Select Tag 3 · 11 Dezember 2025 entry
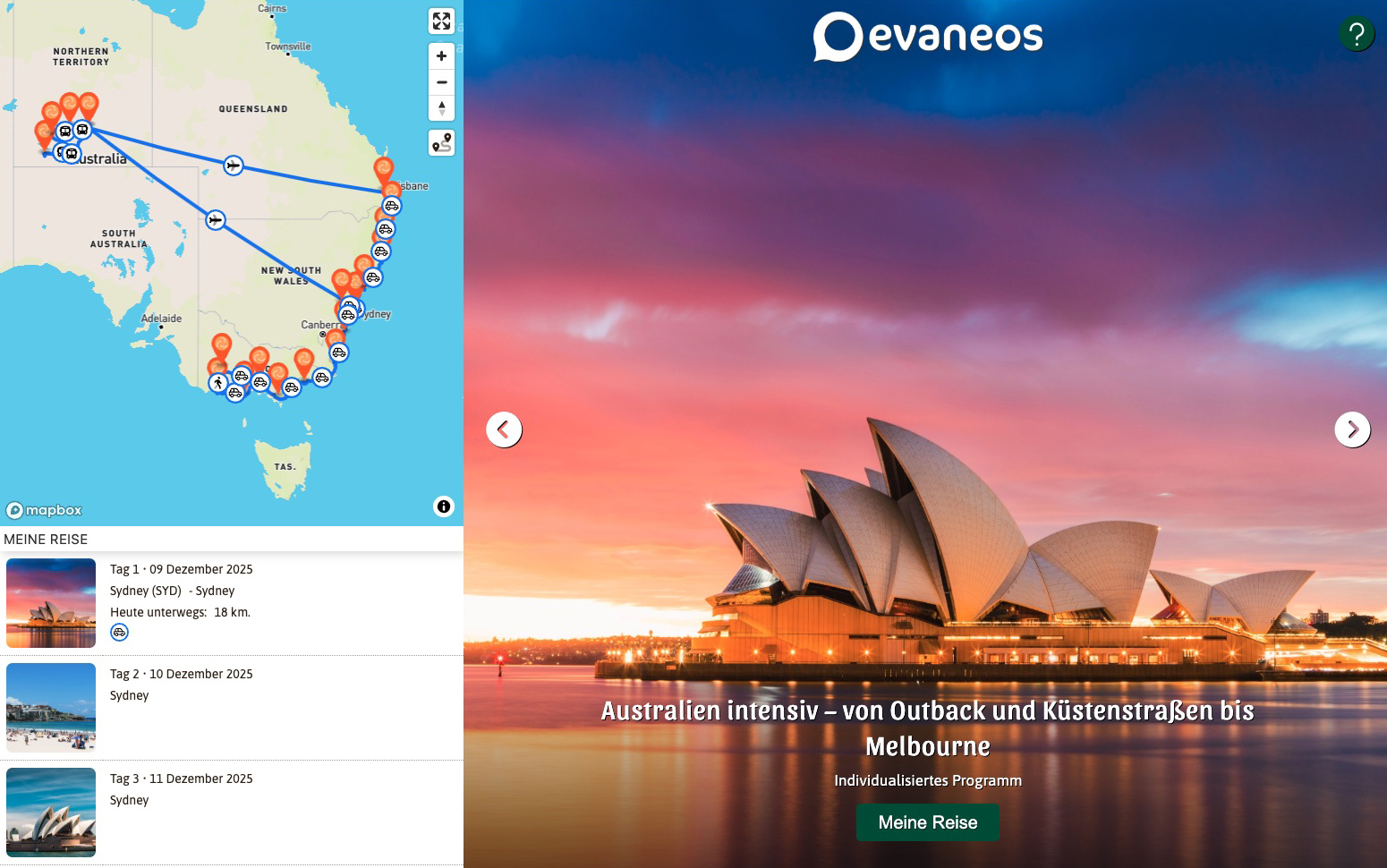 coord(182,779)
